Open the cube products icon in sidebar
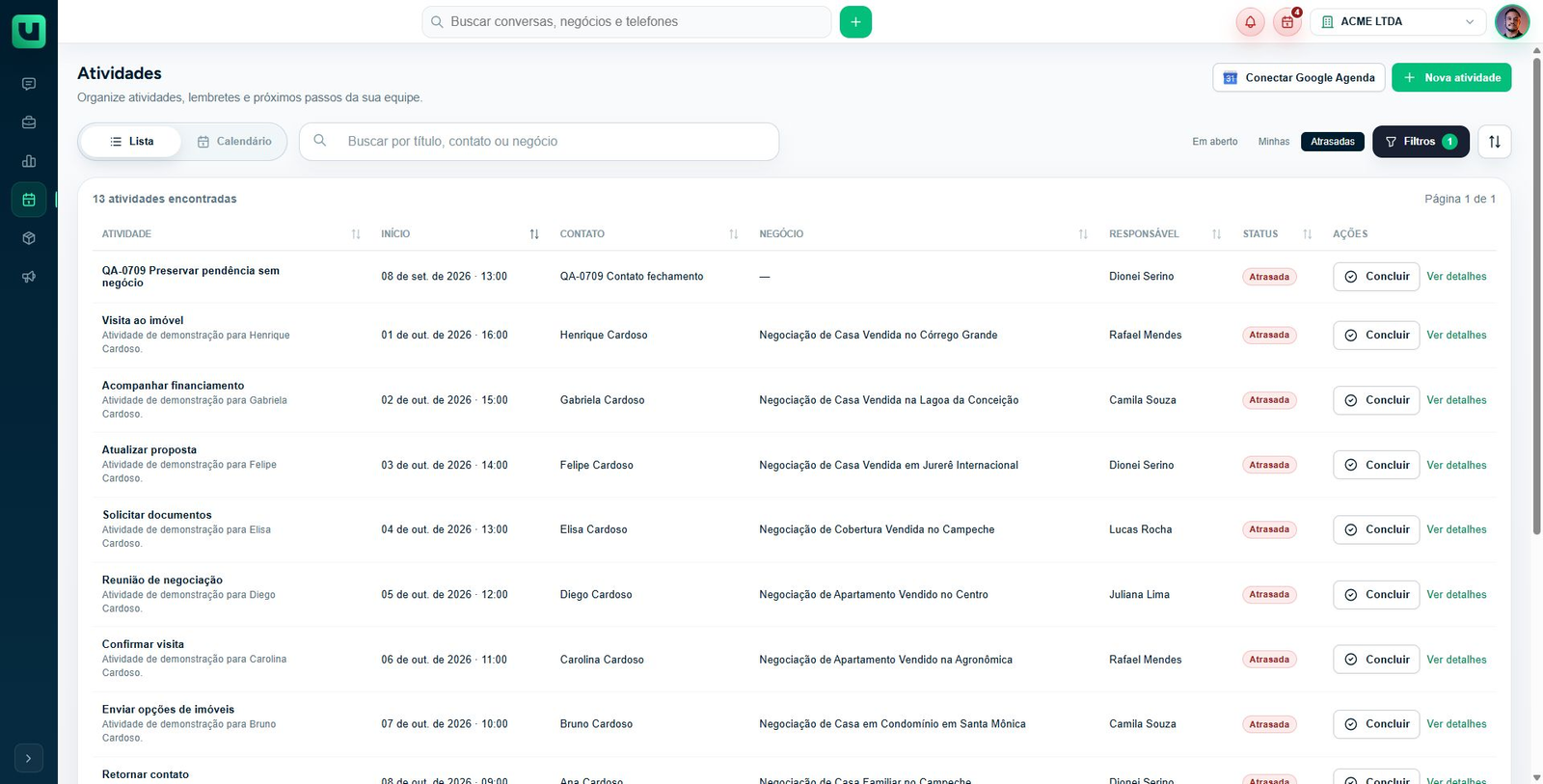Image resolution: width=1543 pixels, height=784 pixels. coord(29,238)
